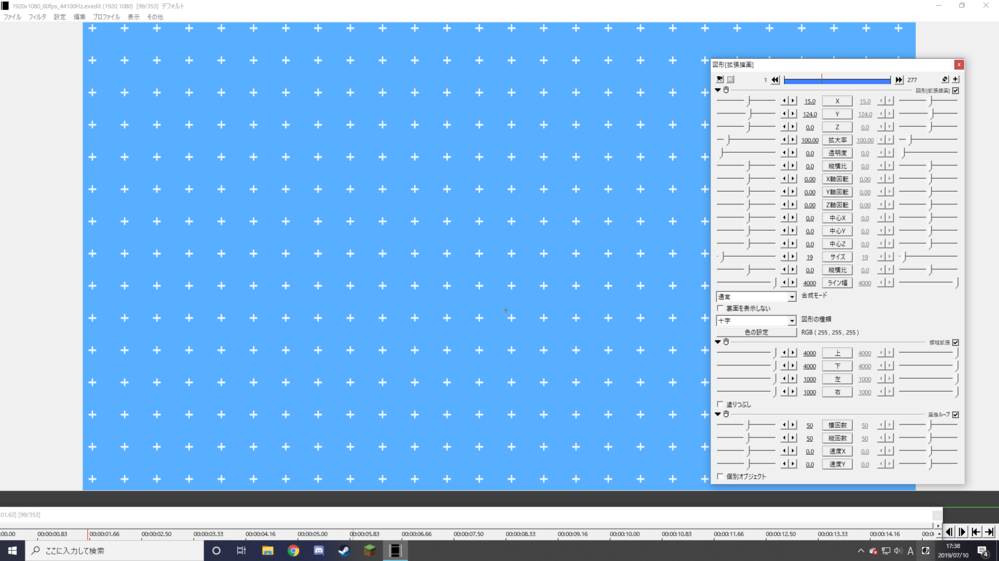Click the camera control icon in settings dialog
The height and width of the screenshot is (561, 999).
coord(719,79)
